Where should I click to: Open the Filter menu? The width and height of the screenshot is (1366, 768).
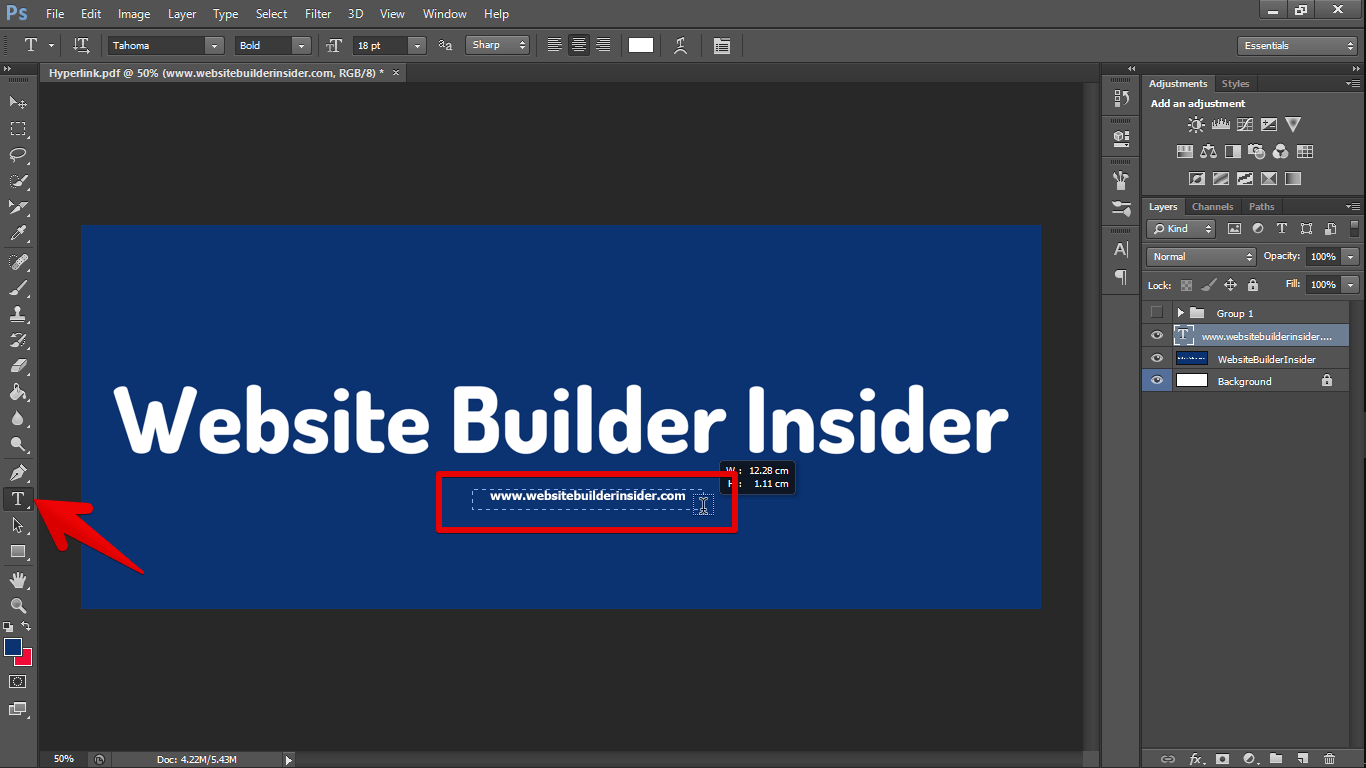coord(318,14)
